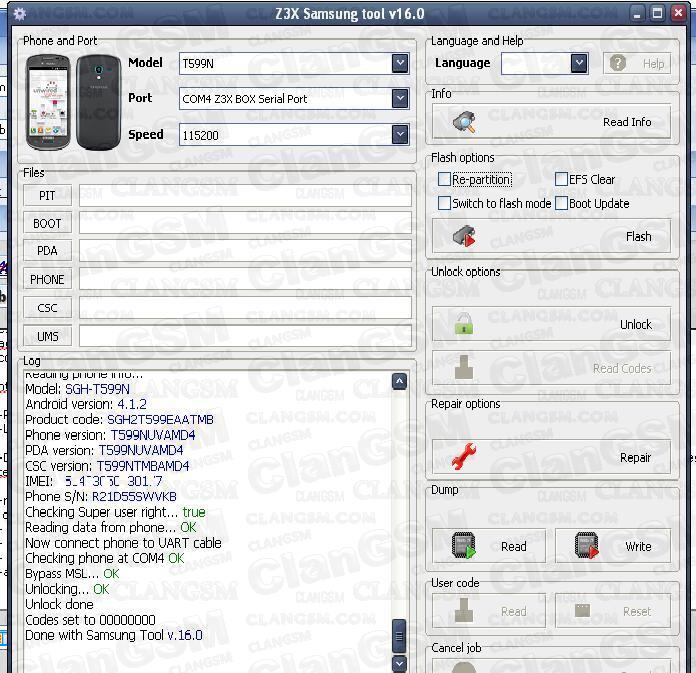Click the User code Read icon
The image size is (696, 673).
click(x=464, y=610)
